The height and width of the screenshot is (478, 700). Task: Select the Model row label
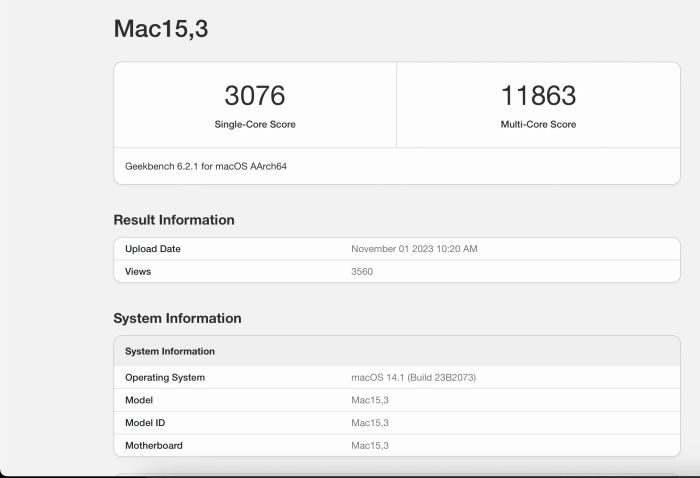coord(139,400)
